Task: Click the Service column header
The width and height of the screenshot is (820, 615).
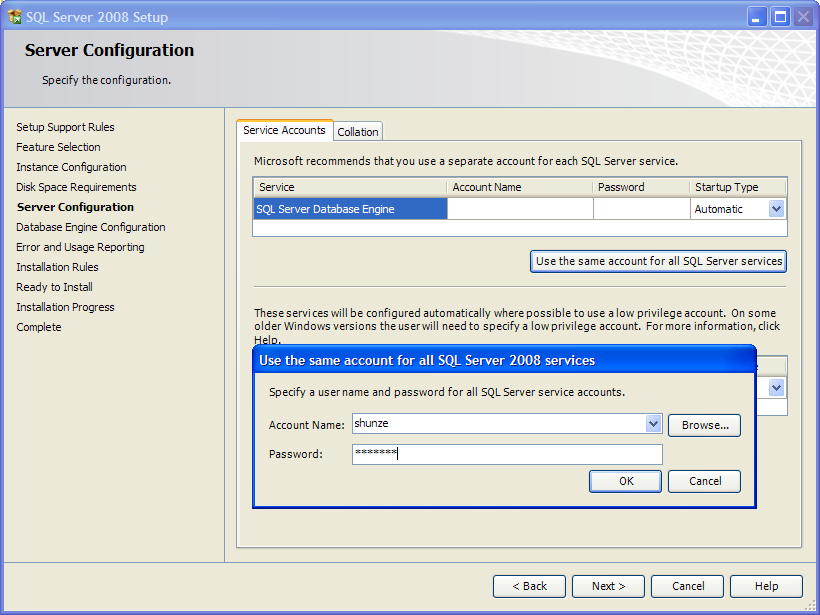Action: pyautogui.click(x=350, y=187)
